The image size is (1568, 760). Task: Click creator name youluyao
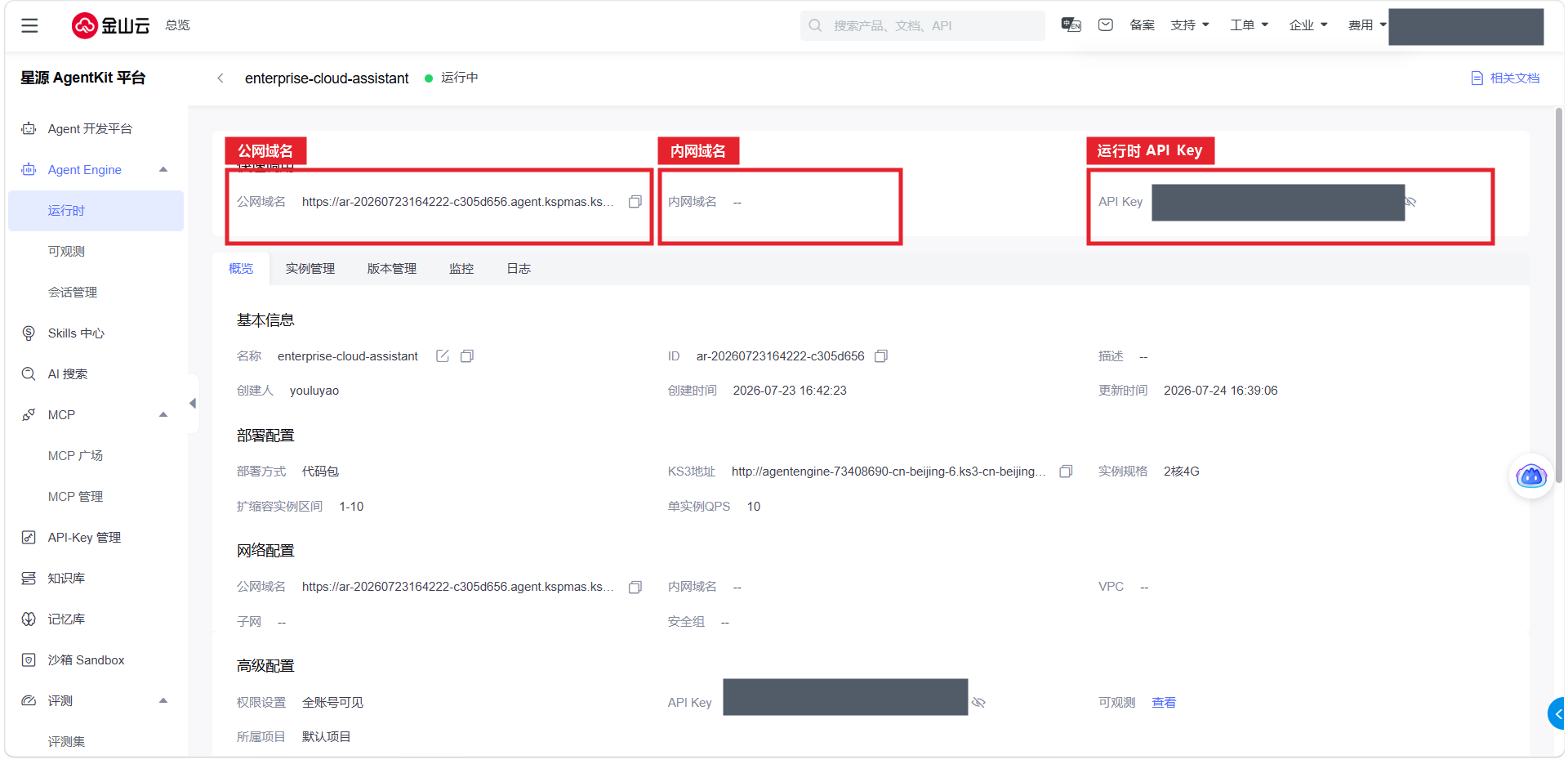tap(314, 391)
